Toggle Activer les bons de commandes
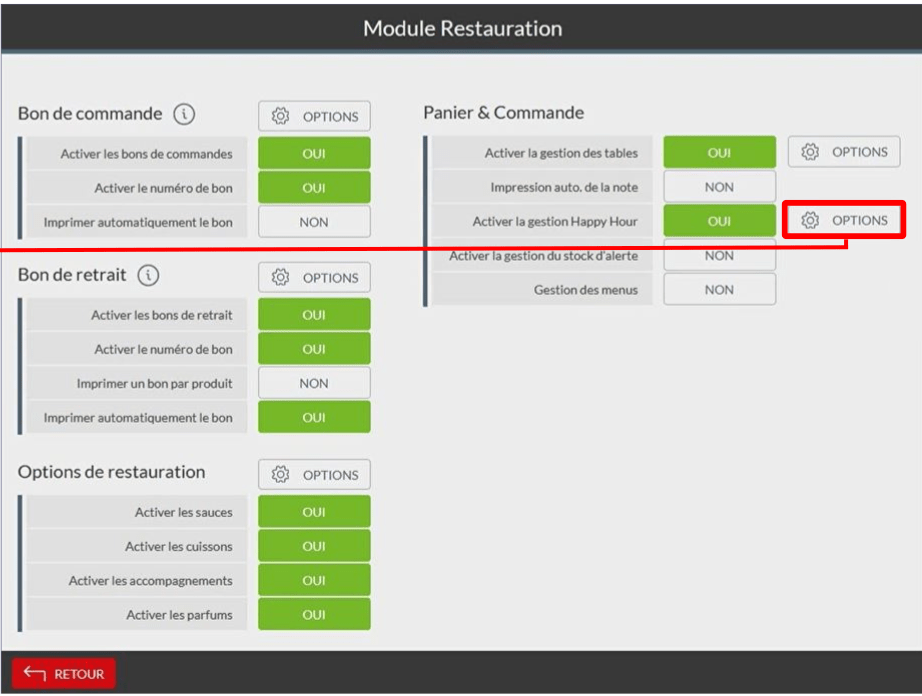The image size is (922, 696). pyautogui.click(x=314, y=153)
